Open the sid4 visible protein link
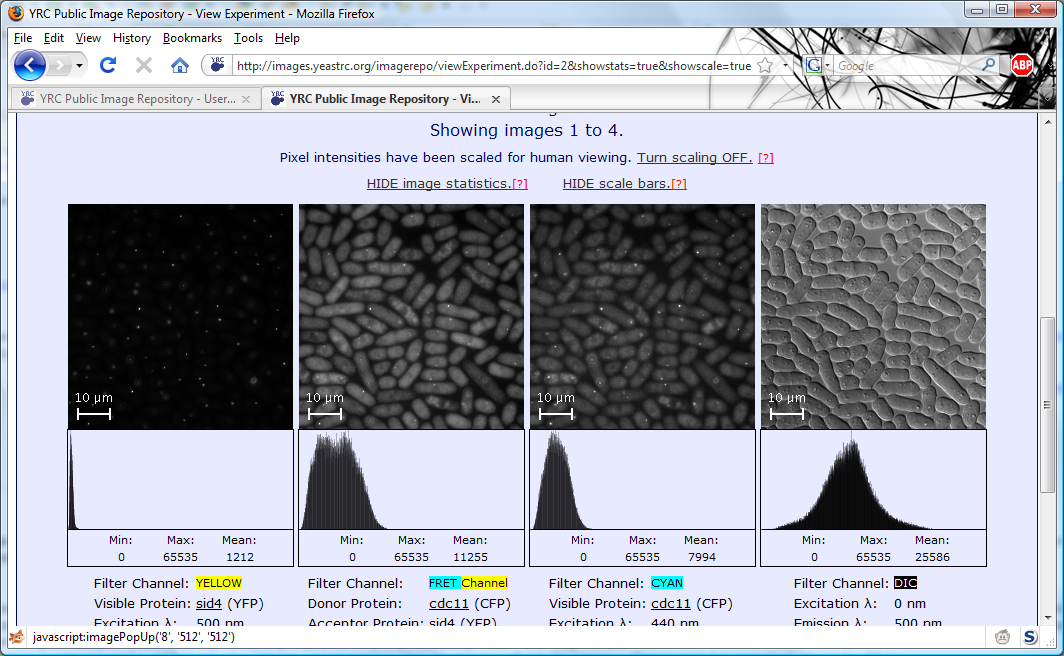Screen dimensions: 1064x656 point(208,604)
